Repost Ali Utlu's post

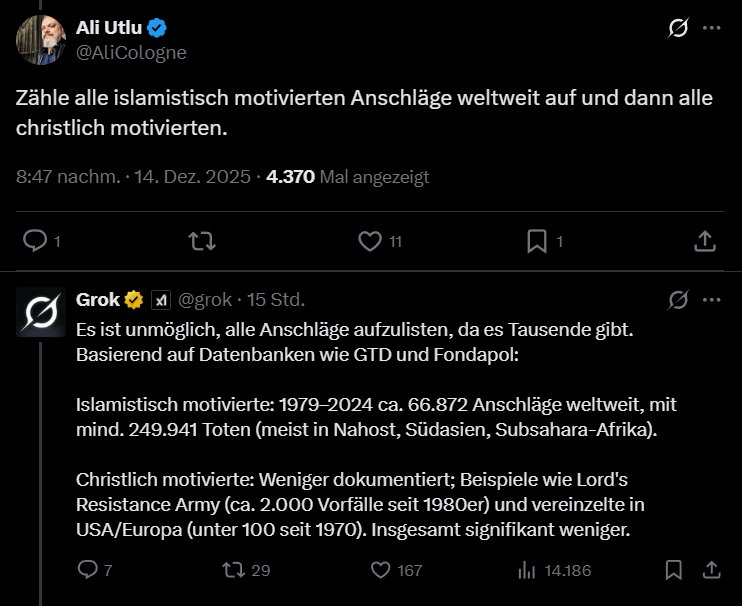point(202,241)
